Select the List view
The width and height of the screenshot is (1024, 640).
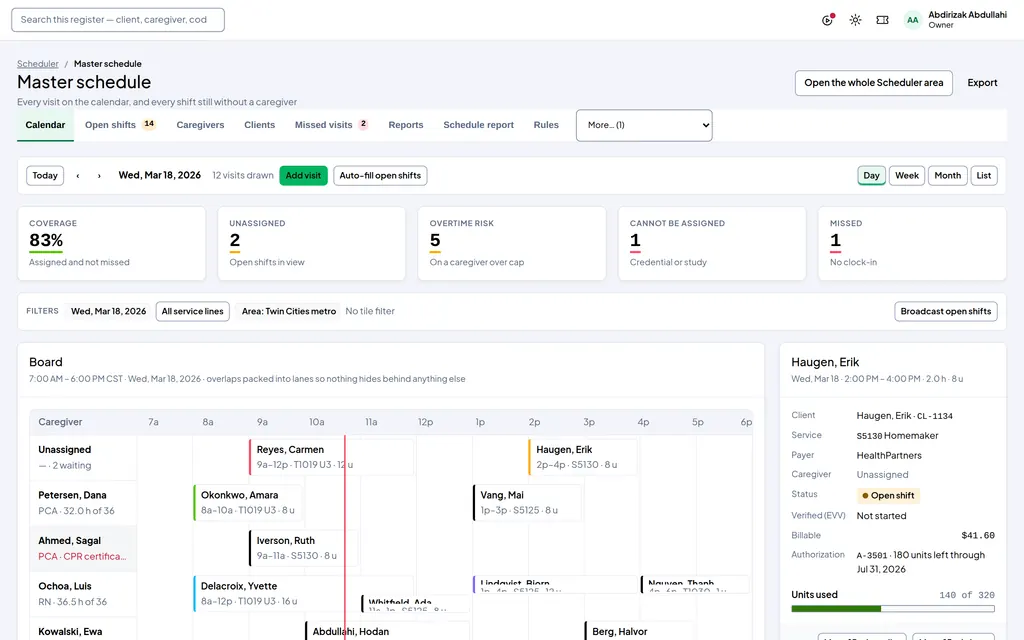[984, 176]
